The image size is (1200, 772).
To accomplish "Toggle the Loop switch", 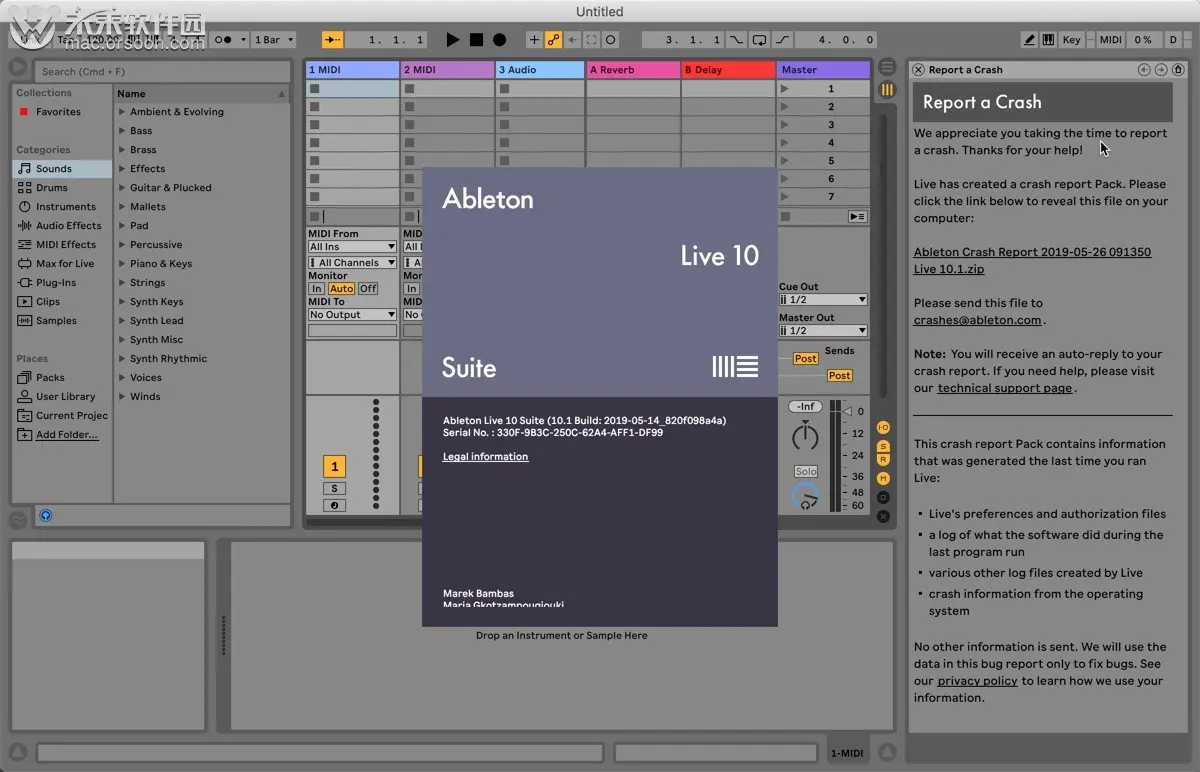I will 760,40.
